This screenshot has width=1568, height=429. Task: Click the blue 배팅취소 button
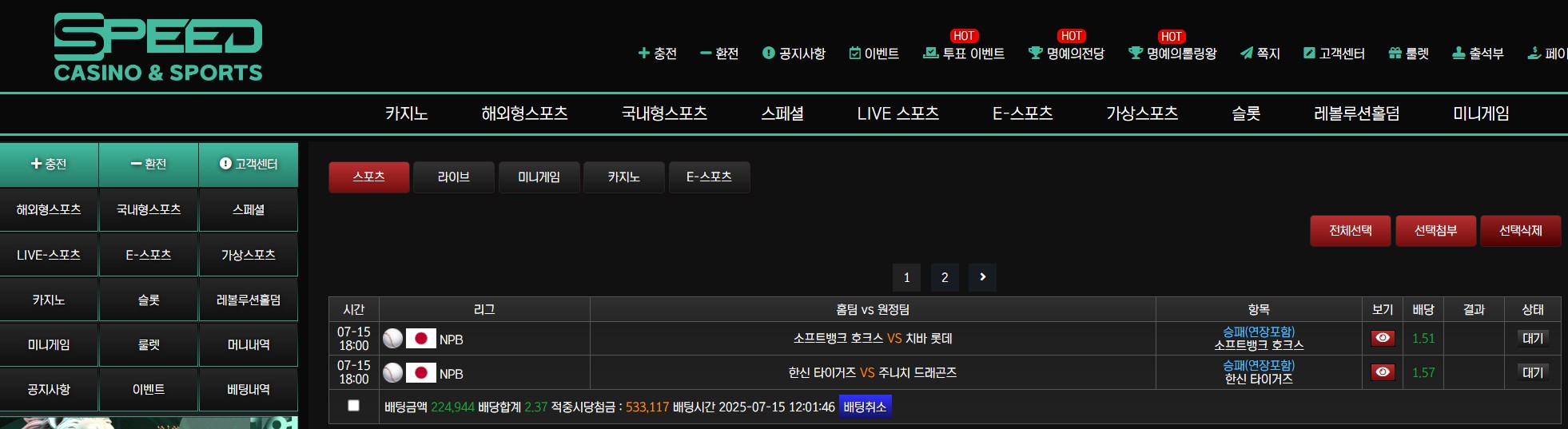[x=865, y=407]
